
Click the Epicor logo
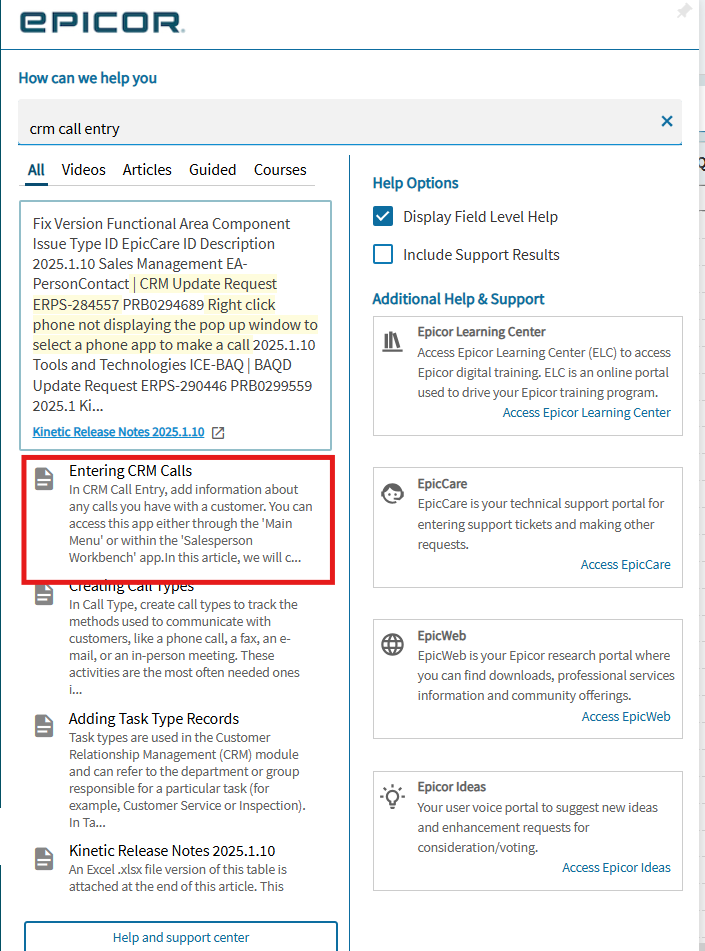[x=102, y=22]
